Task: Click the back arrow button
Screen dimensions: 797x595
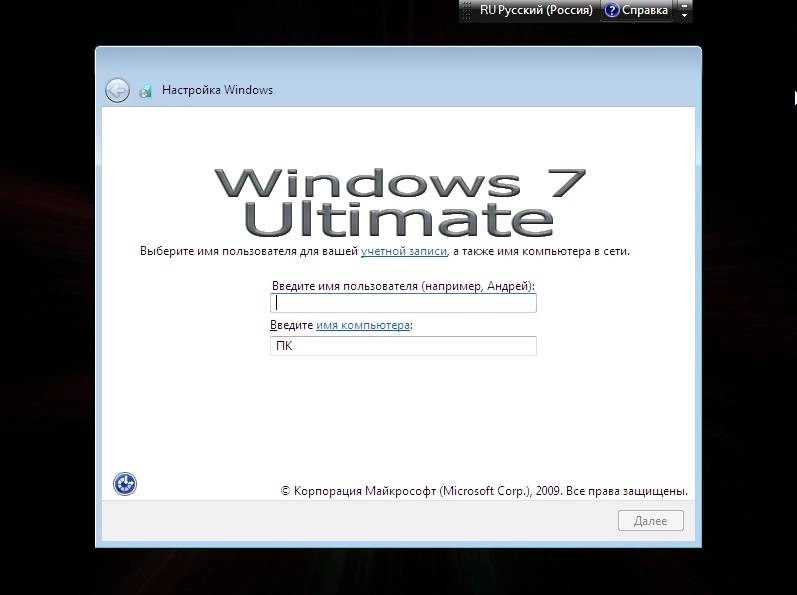Action: coord(117,90)
